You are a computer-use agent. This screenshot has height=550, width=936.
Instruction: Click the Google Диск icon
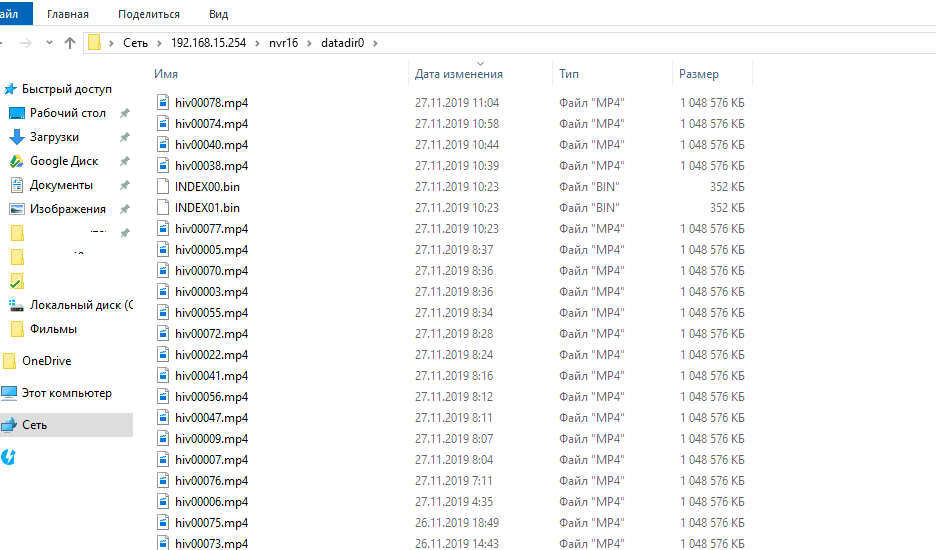tap(17, 161)
